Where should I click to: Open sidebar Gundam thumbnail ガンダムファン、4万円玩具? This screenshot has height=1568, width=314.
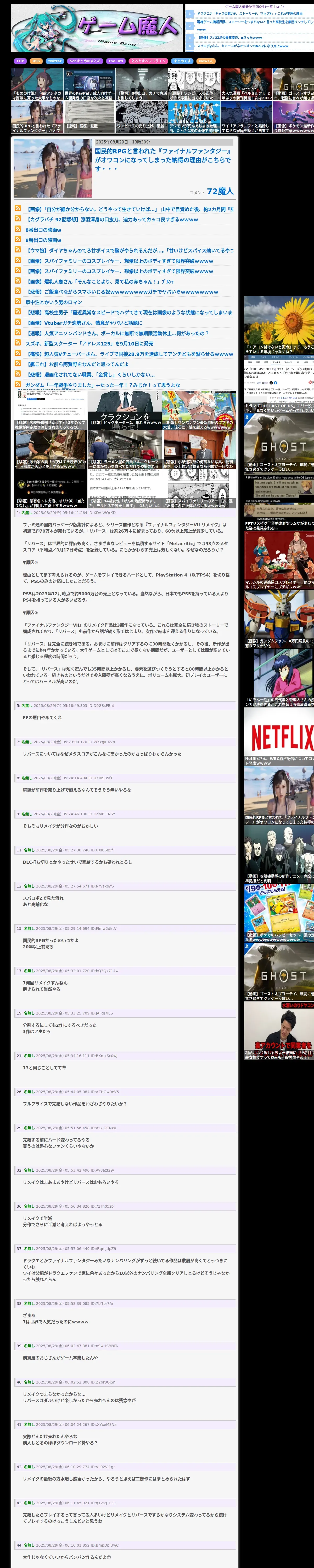coord(279,620)
